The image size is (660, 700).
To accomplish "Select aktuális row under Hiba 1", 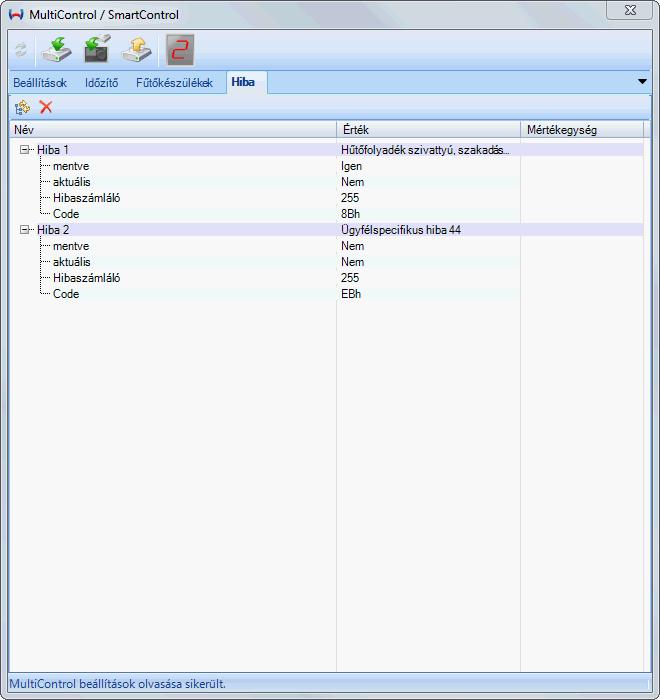I will (326, 182).
